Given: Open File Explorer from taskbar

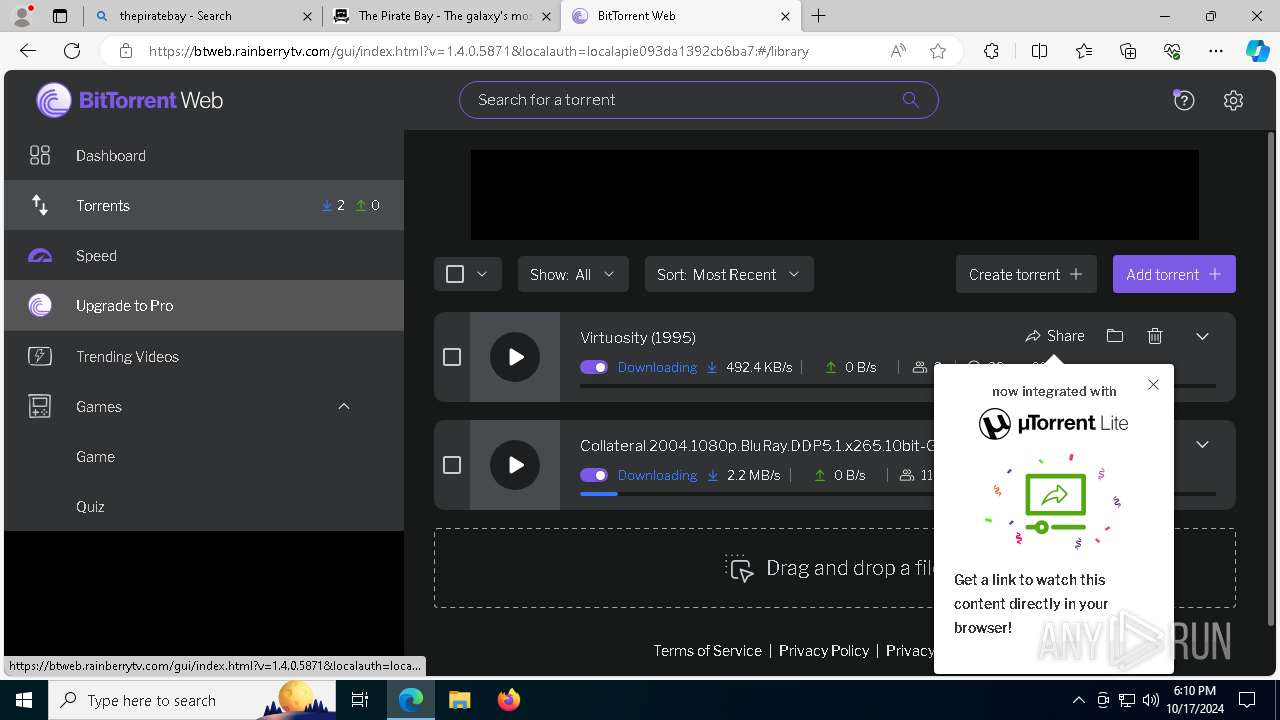Looking at the screenshot, I should [459, 700].
